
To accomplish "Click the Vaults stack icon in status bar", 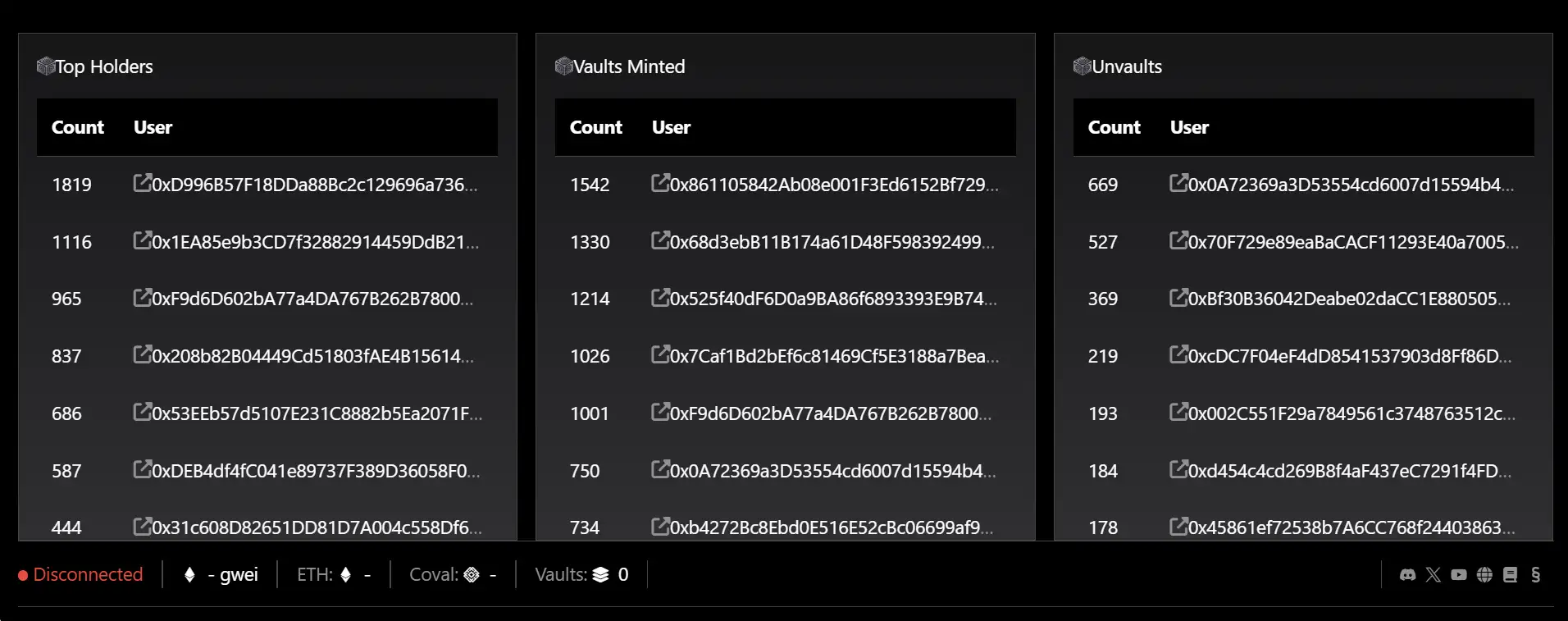I will point(601,575).
